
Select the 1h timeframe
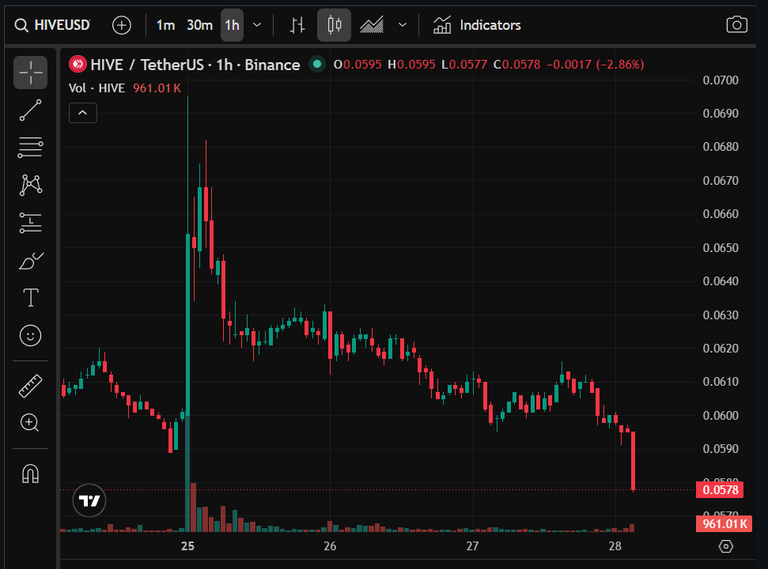pyautogui.click(x=232, y=25)
